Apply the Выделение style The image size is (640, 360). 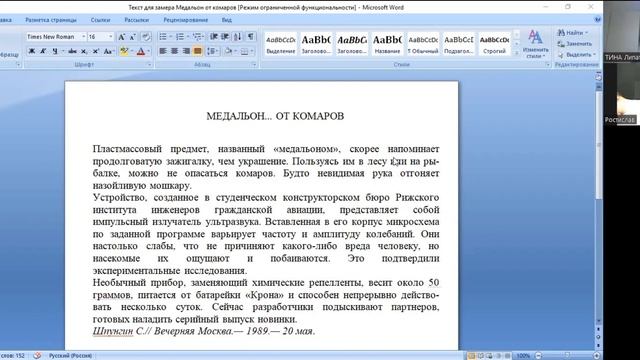tap(281, 44)
